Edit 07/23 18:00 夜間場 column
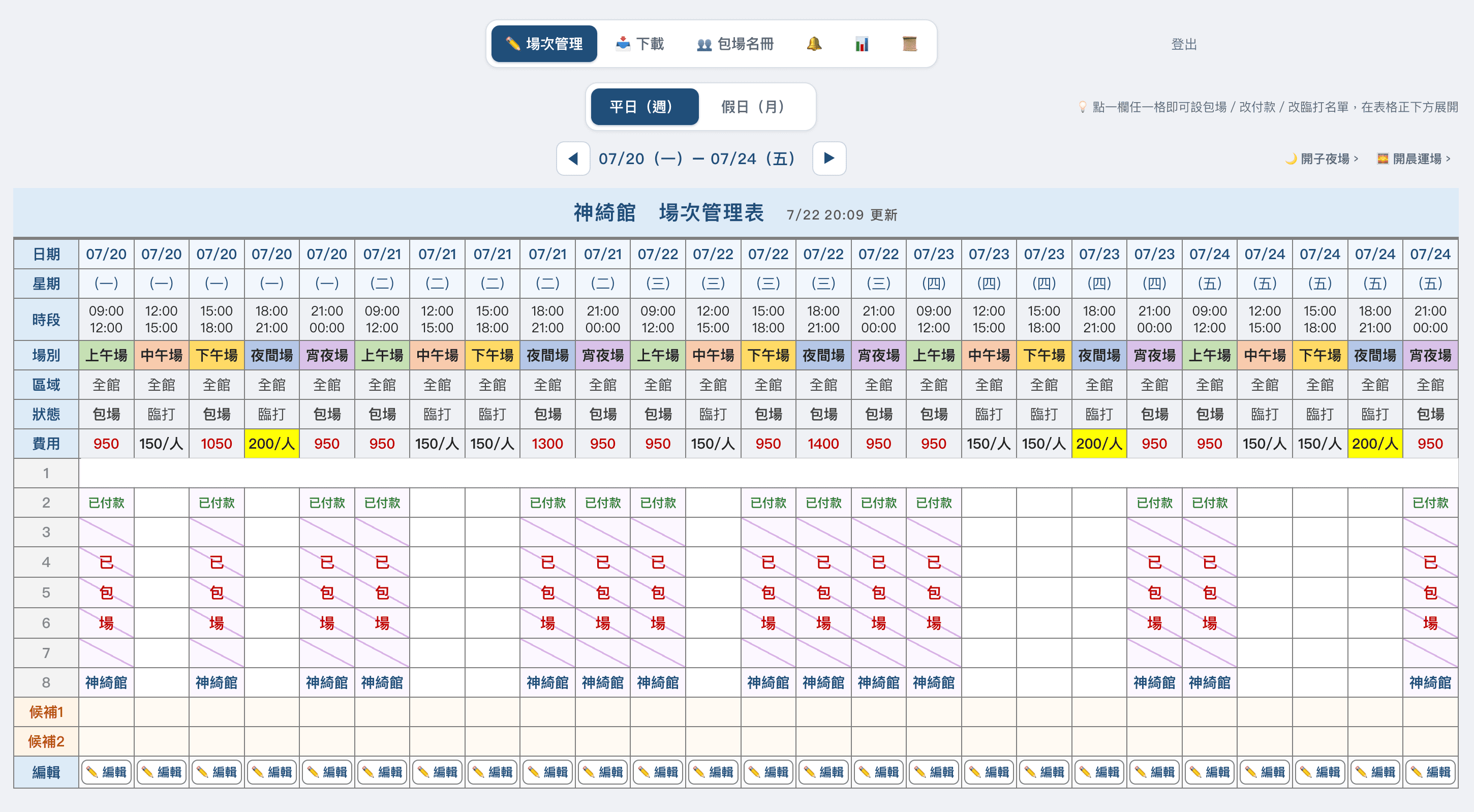The image size is (1474, 812). pyautogui.click(x=1099, y=772)
